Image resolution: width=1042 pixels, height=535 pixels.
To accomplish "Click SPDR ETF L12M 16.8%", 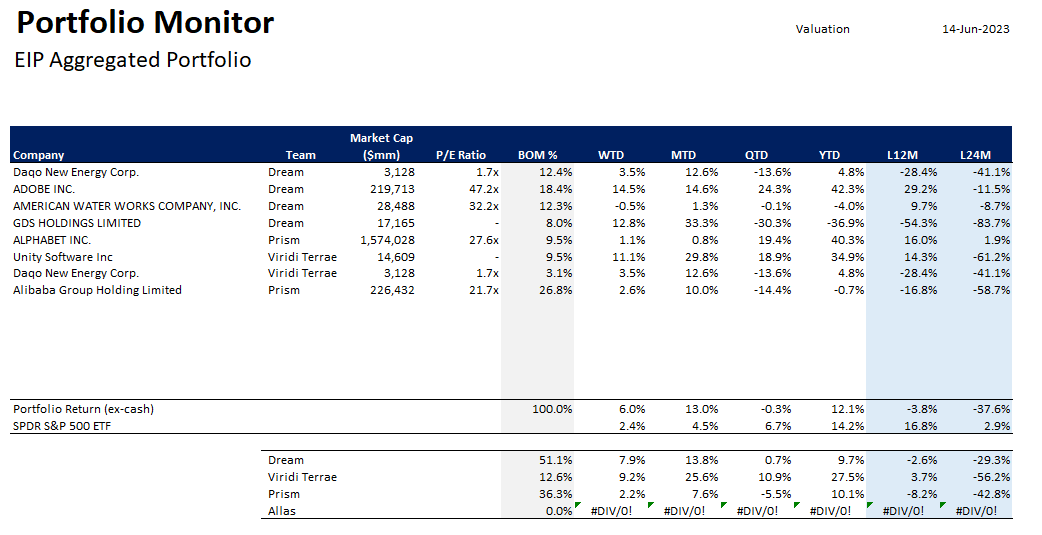I will 921,426.
